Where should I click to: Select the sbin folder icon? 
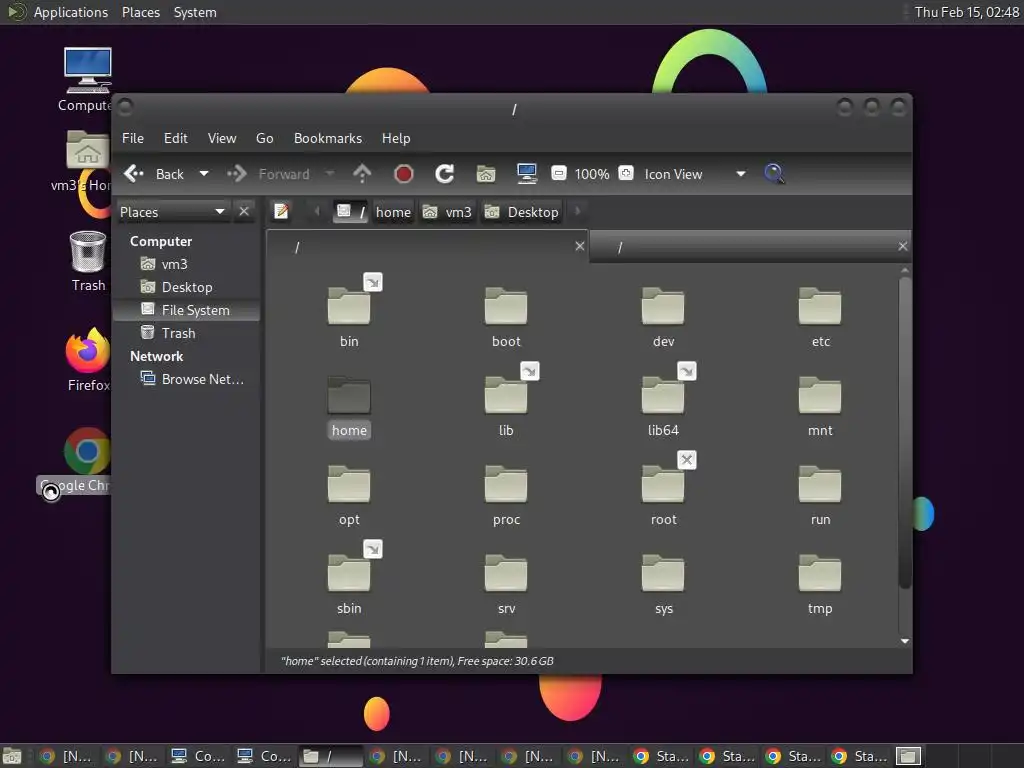349,573
